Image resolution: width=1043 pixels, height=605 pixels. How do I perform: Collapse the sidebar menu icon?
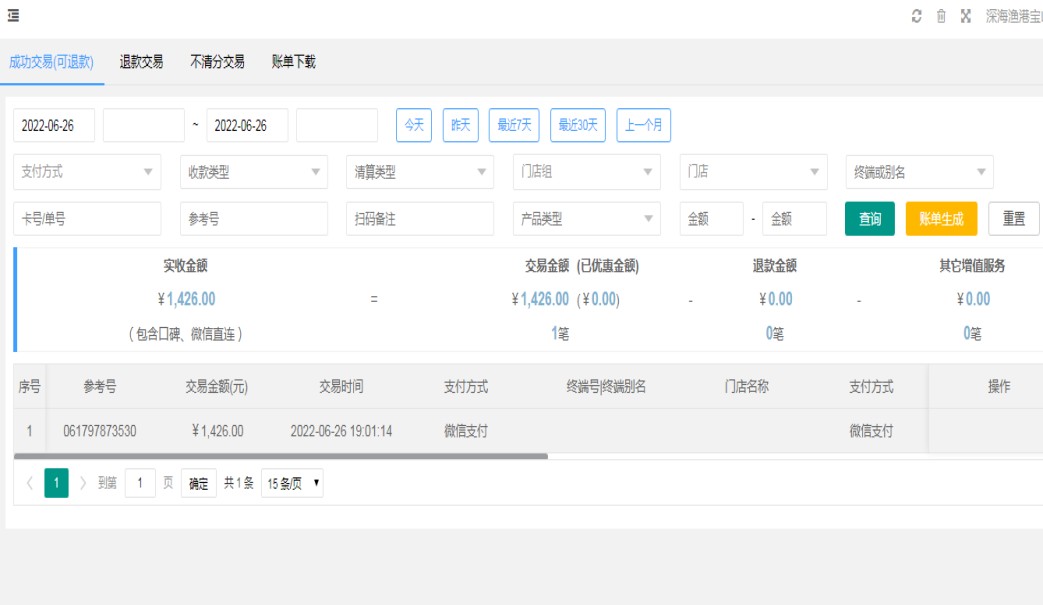click(14, 16)
